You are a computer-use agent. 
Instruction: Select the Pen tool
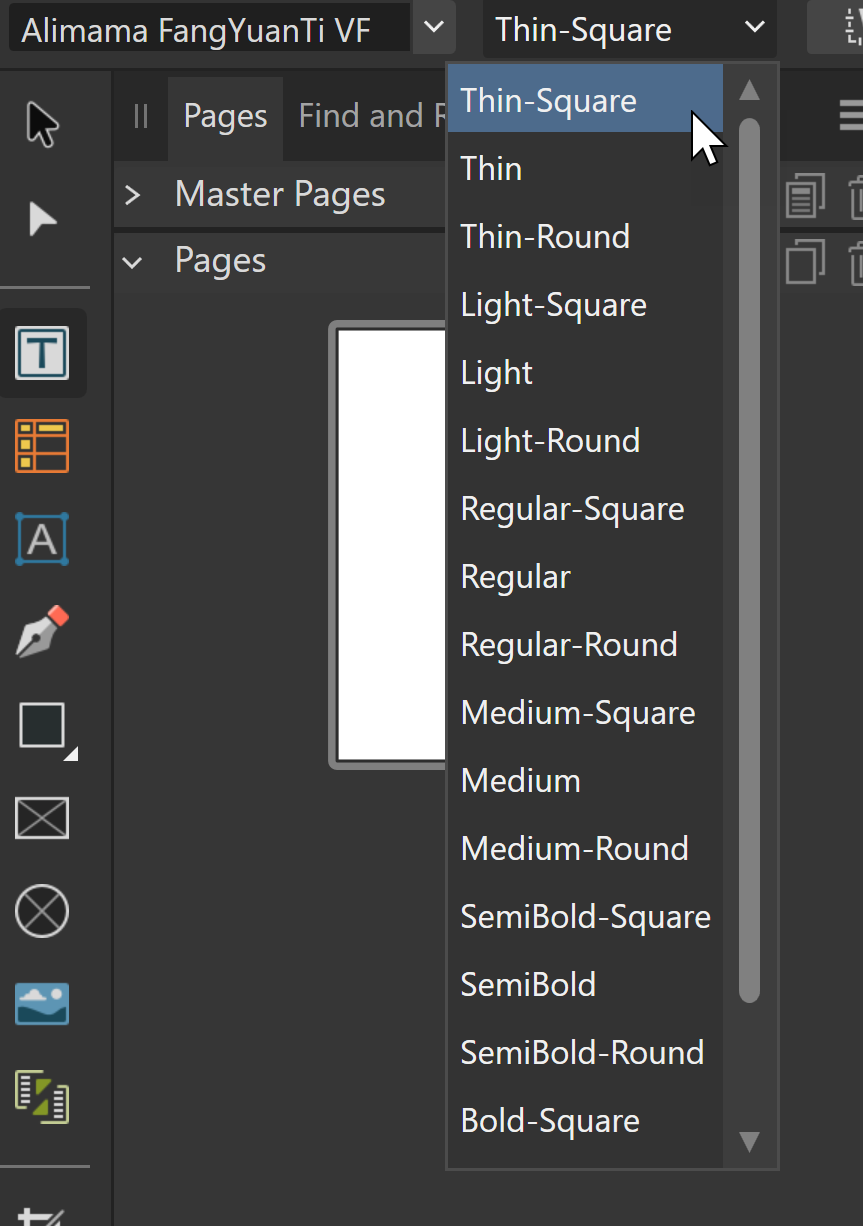(42, 631)
